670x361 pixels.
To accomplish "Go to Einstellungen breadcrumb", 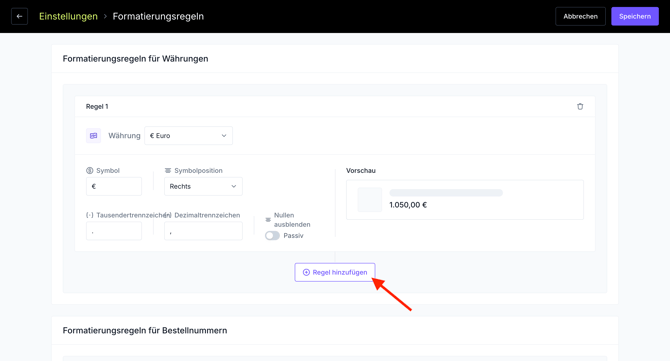I will [68, 16].
